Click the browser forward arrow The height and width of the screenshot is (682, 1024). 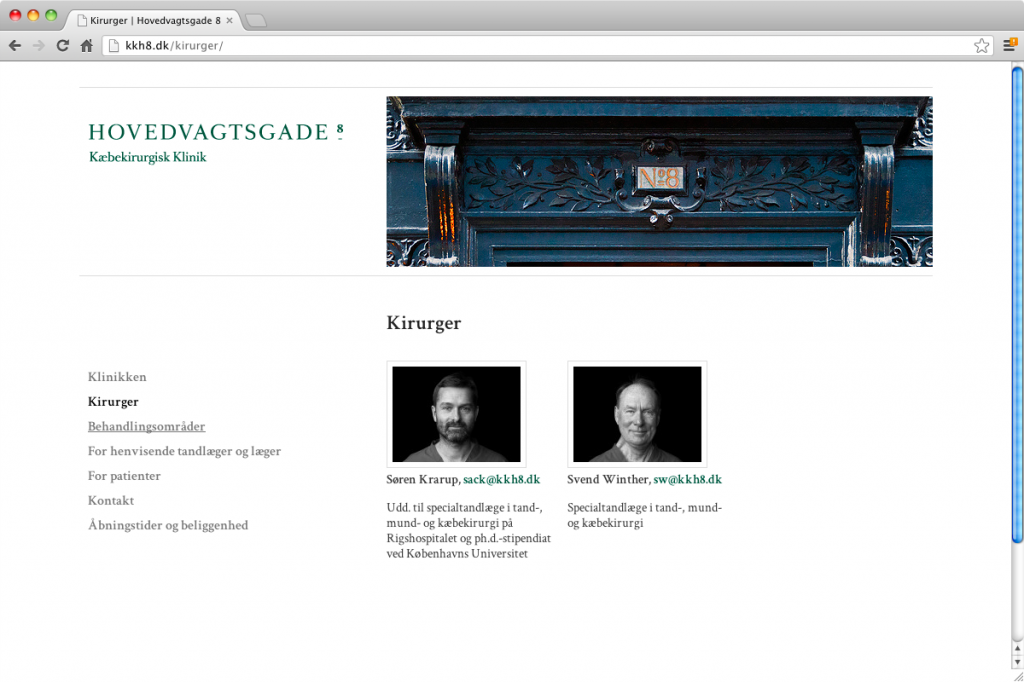tap(39, 46)
